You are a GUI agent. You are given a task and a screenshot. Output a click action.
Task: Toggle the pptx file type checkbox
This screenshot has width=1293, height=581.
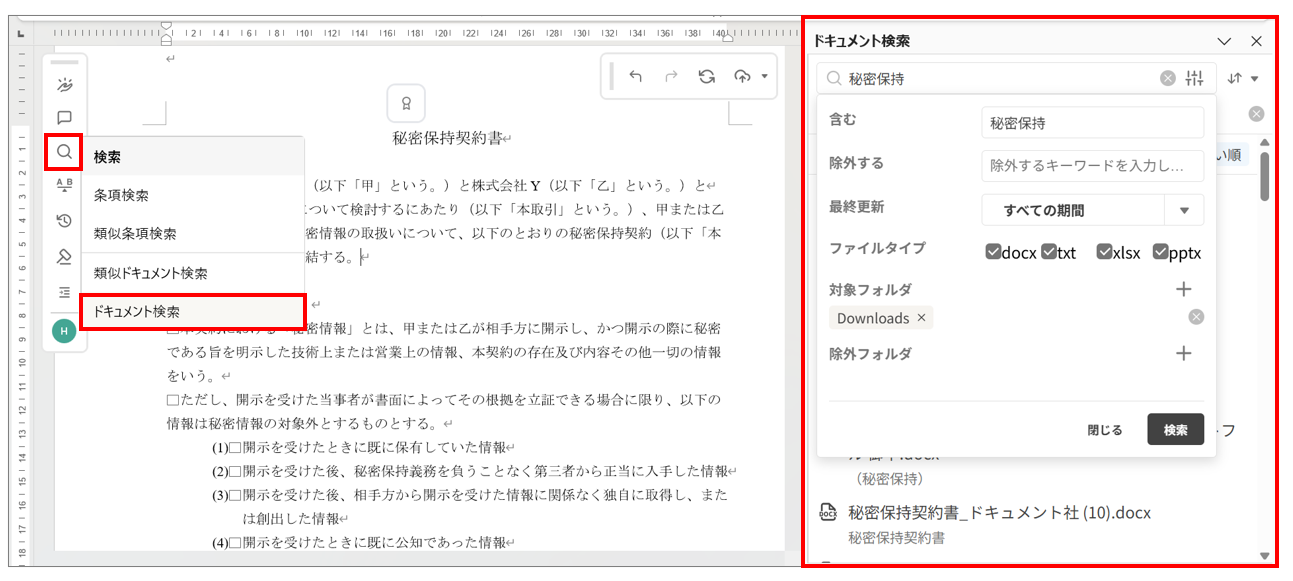click(1161, 252)
